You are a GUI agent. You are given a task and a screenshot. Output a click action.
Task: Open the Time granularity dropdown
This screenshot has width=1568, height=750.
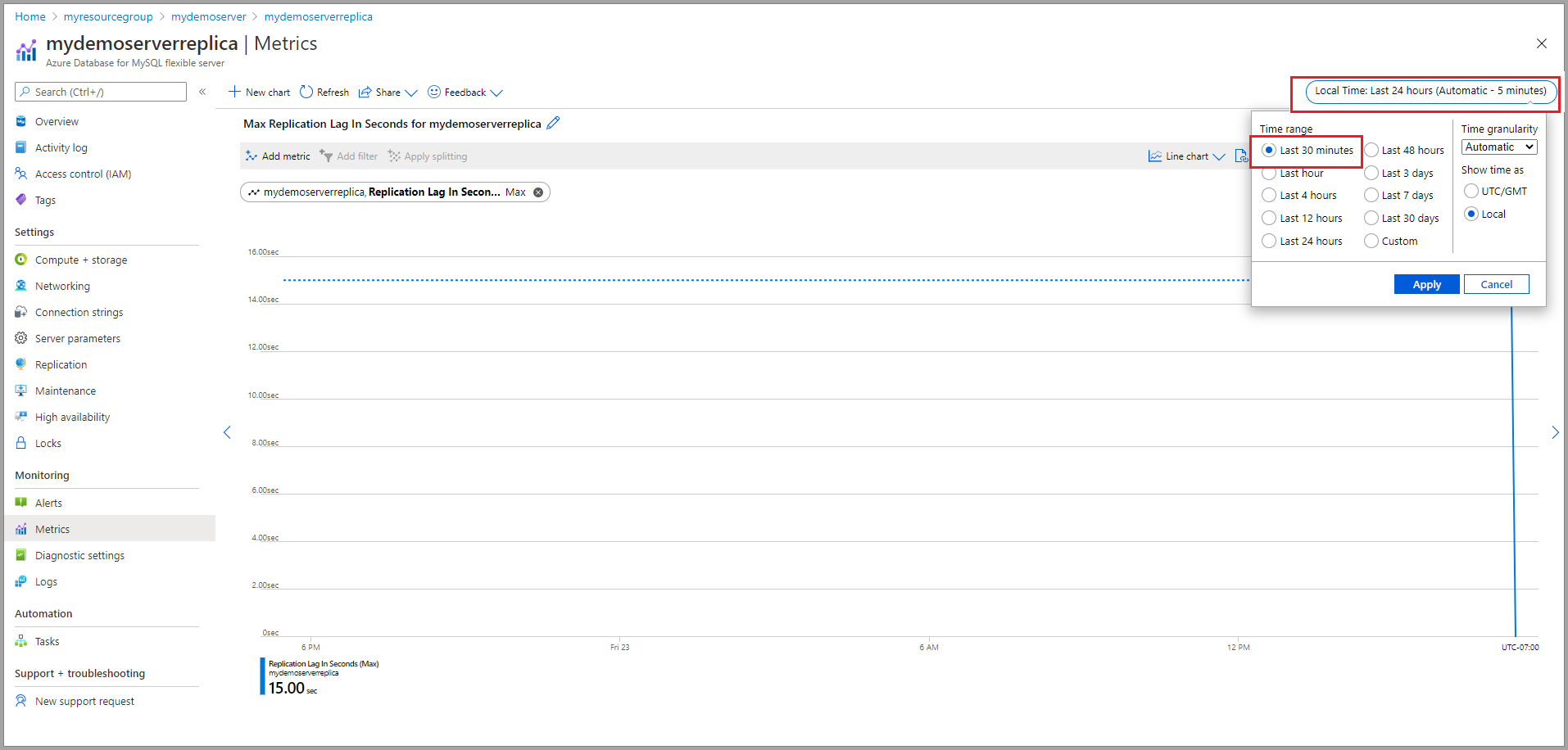1499,147
